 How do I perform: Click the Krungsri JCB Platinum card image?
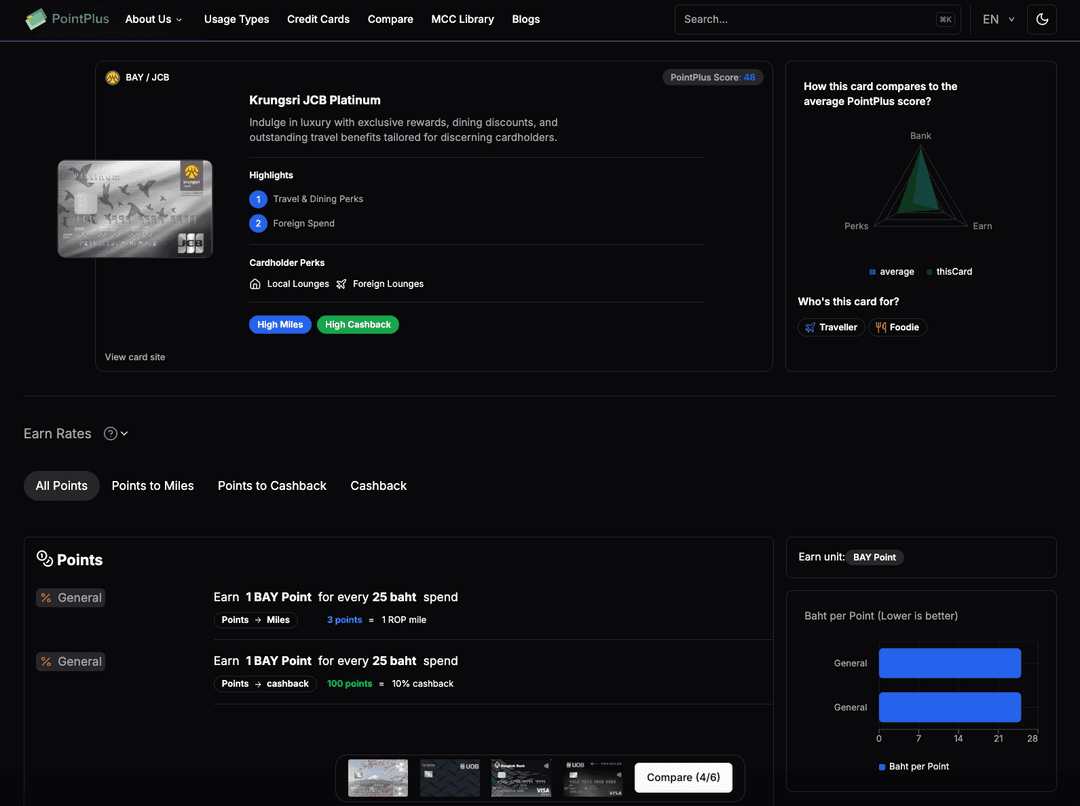tap(135, 209)
